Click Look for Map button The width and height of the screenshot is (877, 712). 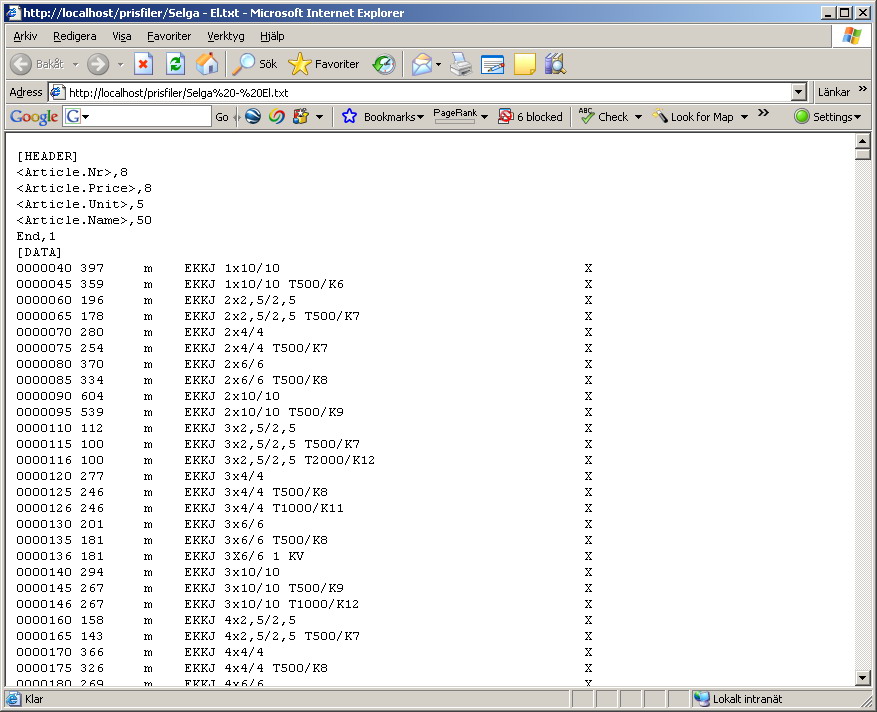click(x=694, y=116)
